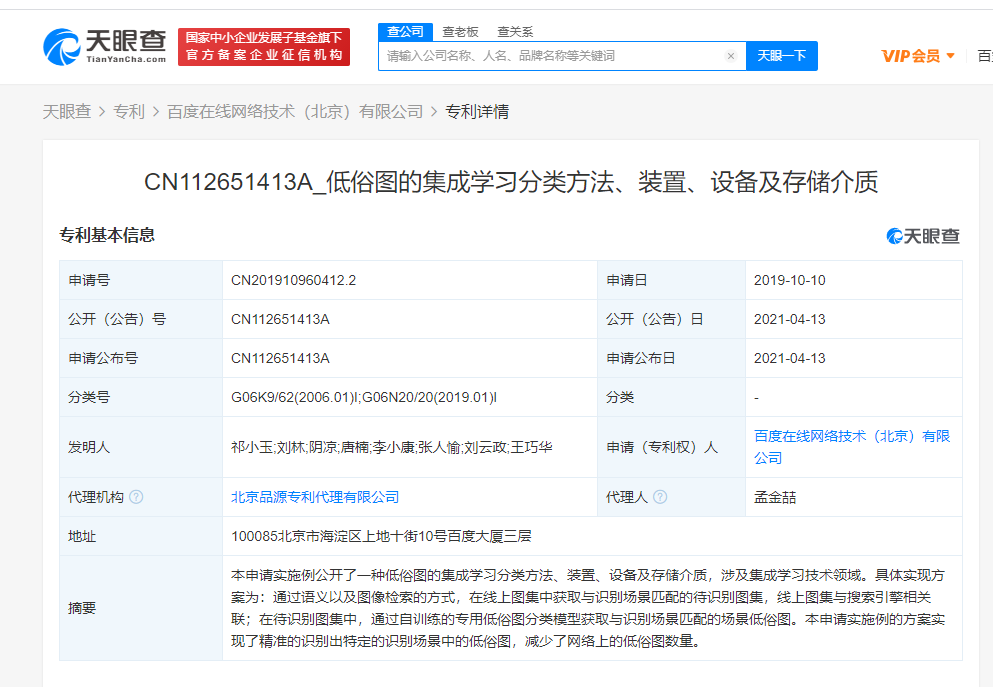993x687 pixels.
Task: Open the 专利 breadcrumb link
Action: [129, 112]
